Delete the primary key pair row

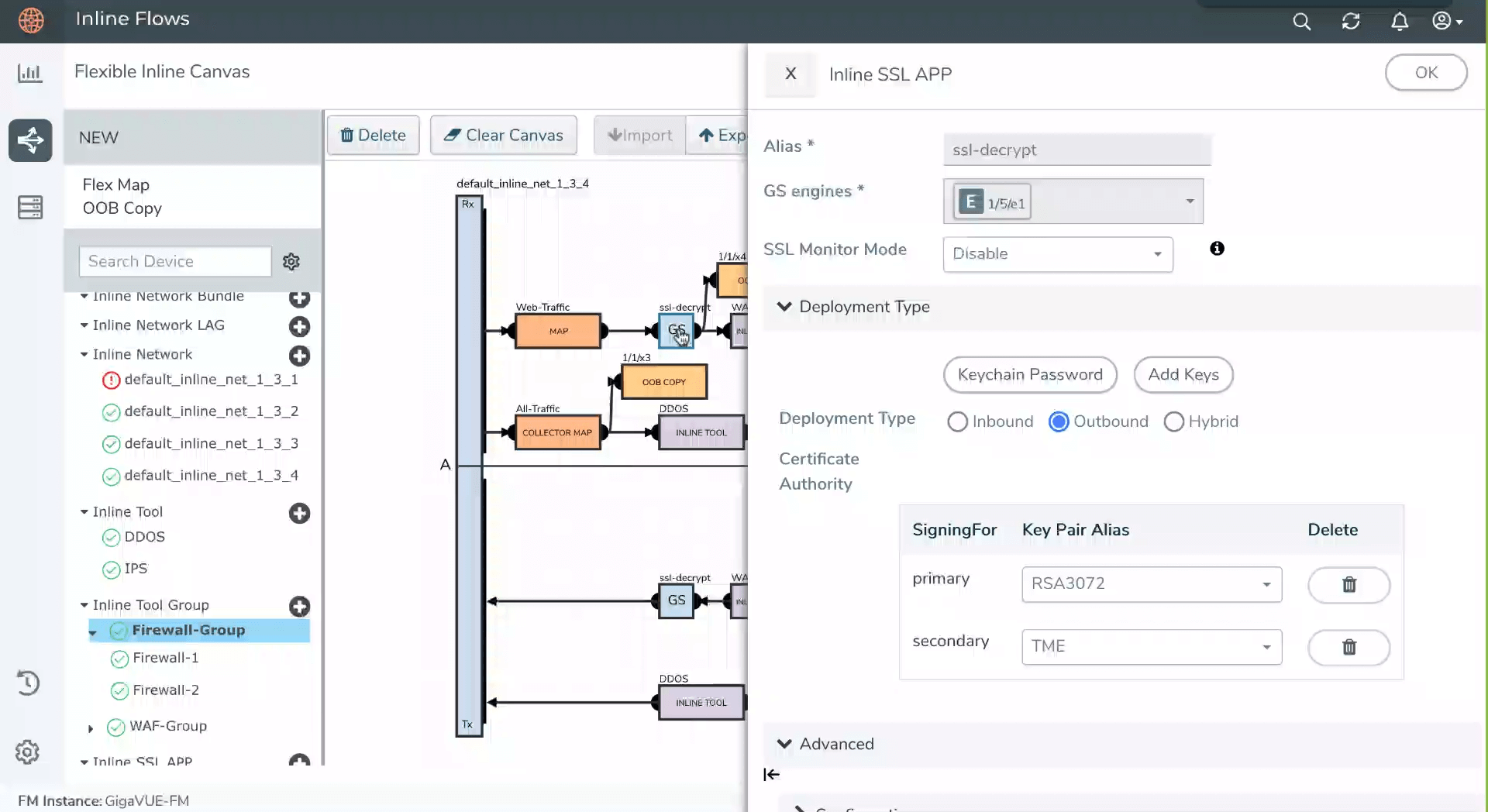[1348, 584]
